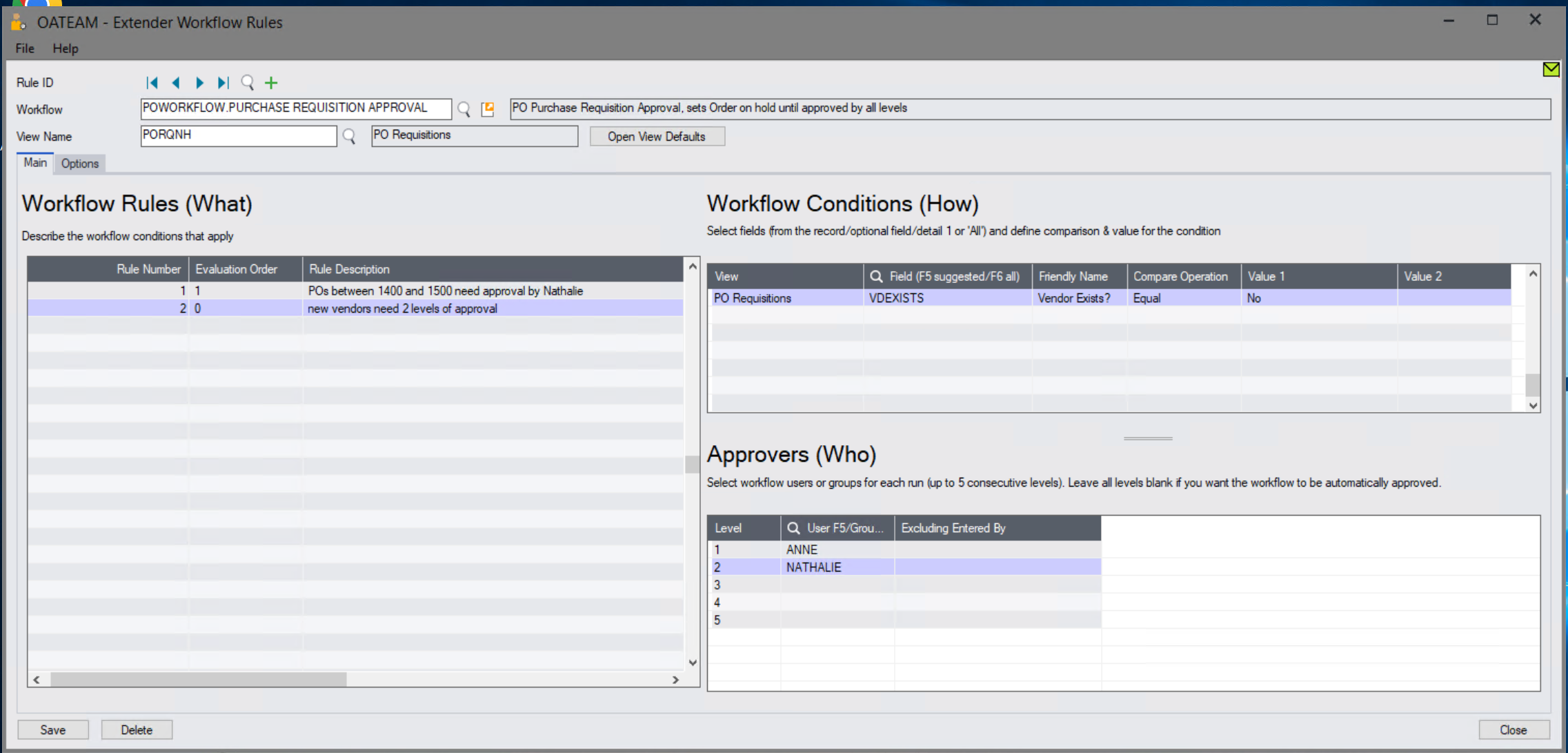The width and height of the screenshot is (1568, 753).
Task: Click magnifier icon in Field column header
Action: point(876,276)
